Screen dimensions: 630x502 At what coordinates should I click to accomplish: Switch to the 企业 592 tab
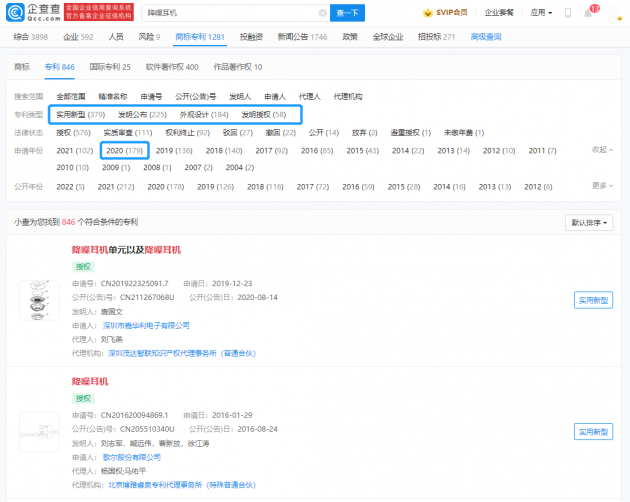point(78,37)
